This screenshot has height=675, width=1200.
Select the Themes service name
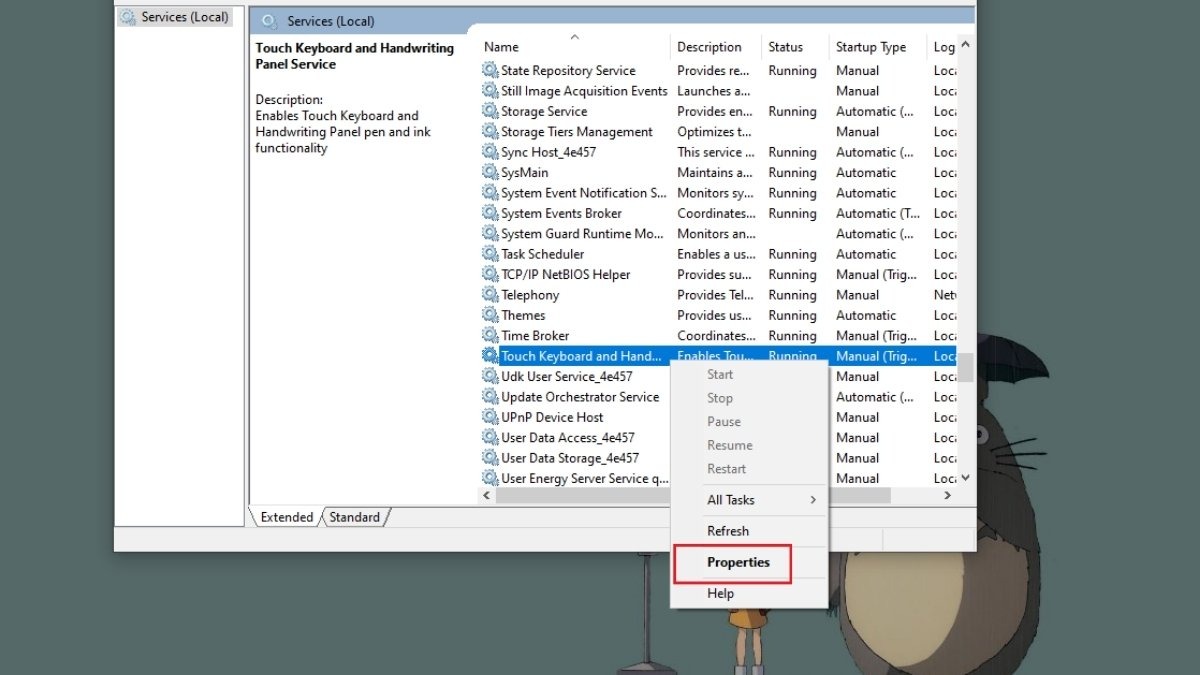pyautogui.click(x=523, y=315)
